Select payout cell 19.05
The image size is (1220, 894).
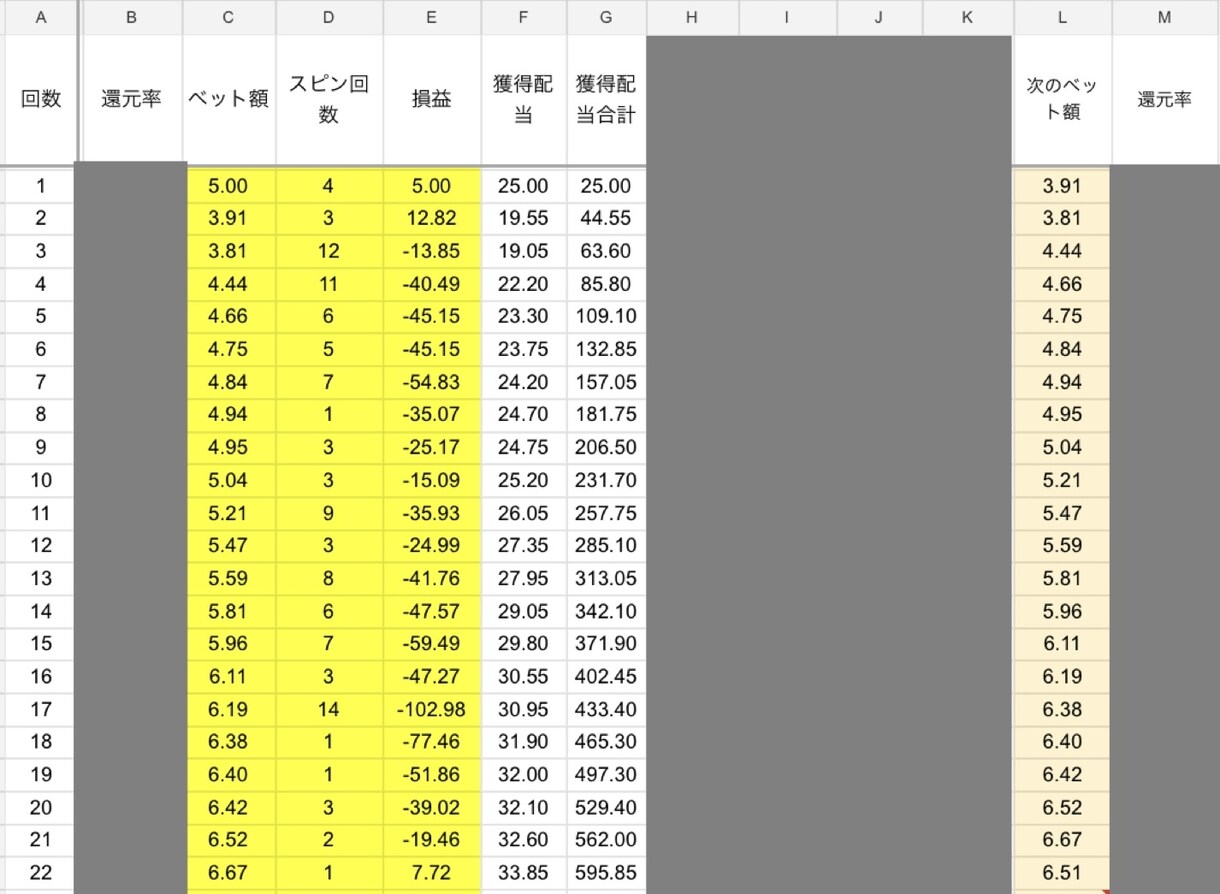[x=524, y=251]
